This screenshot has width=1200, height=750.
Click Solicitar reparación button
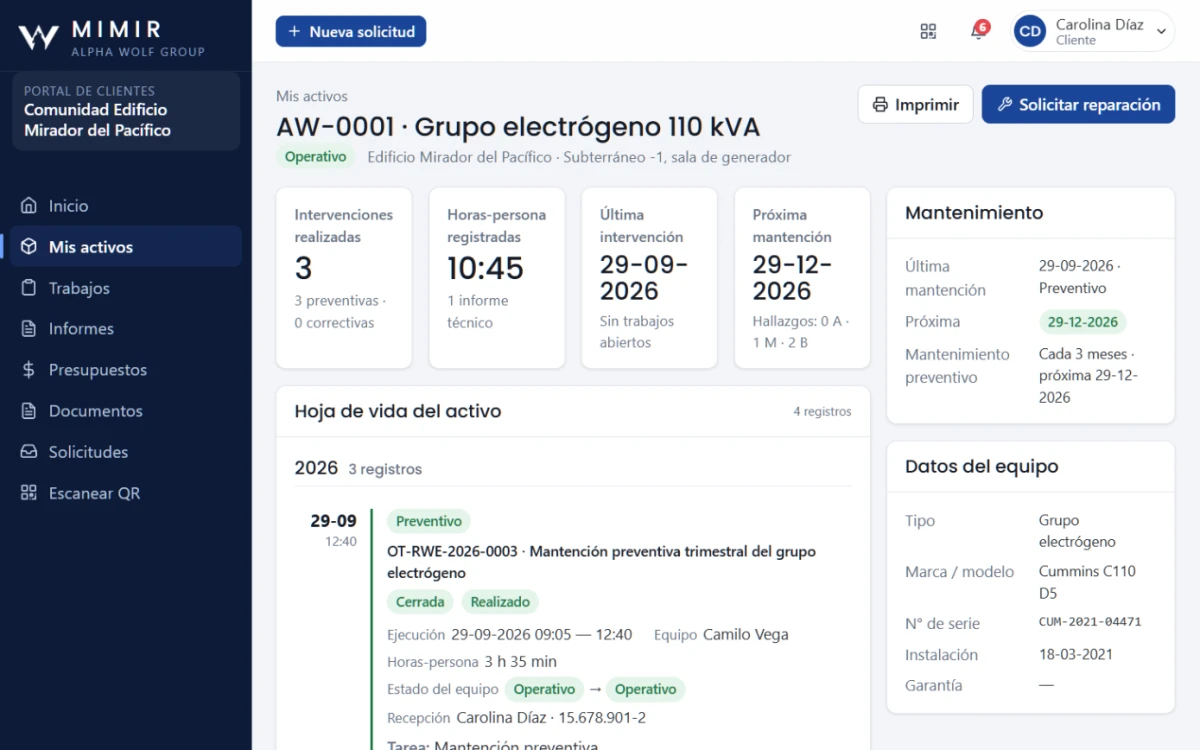click(x=1078, y=105)
